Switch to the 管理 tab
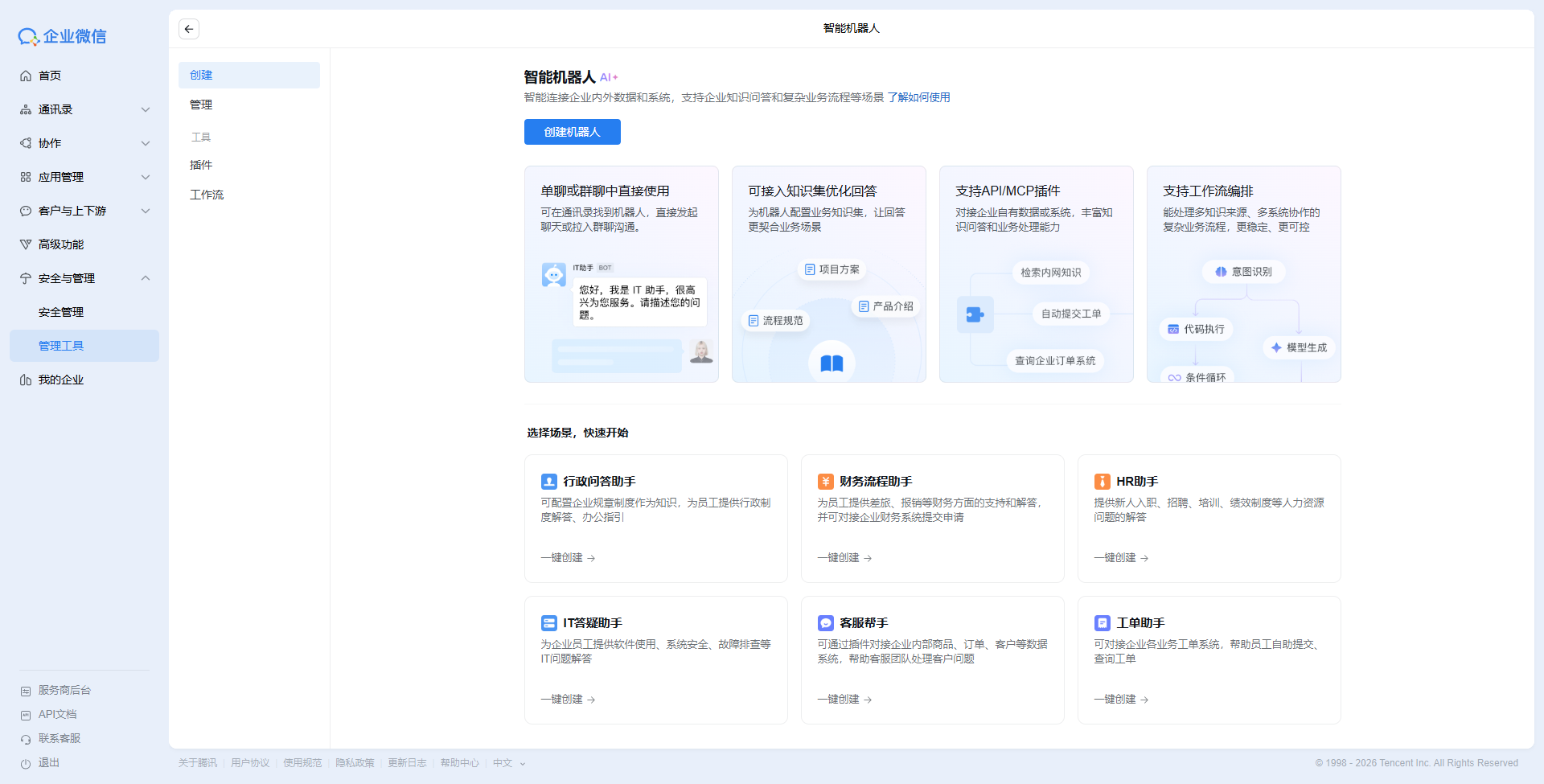The width and height of the screenshot is (1544, 784). click(201, 105)
